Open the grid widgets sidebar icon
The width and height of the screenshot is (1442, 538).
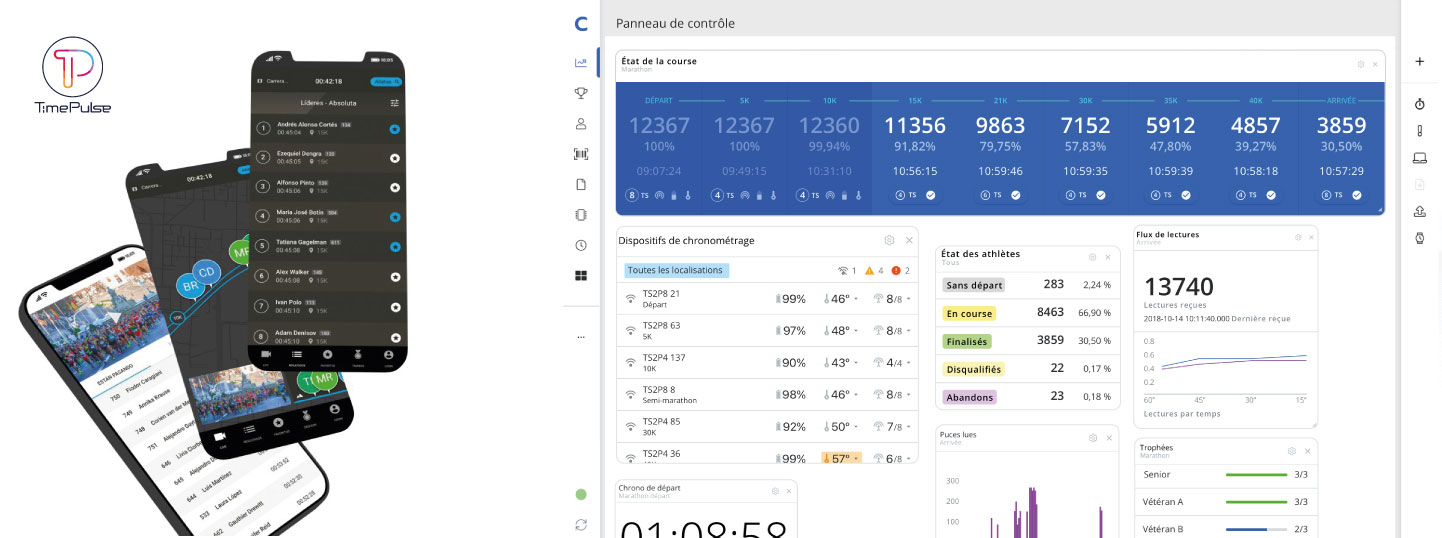click(581, 276)
